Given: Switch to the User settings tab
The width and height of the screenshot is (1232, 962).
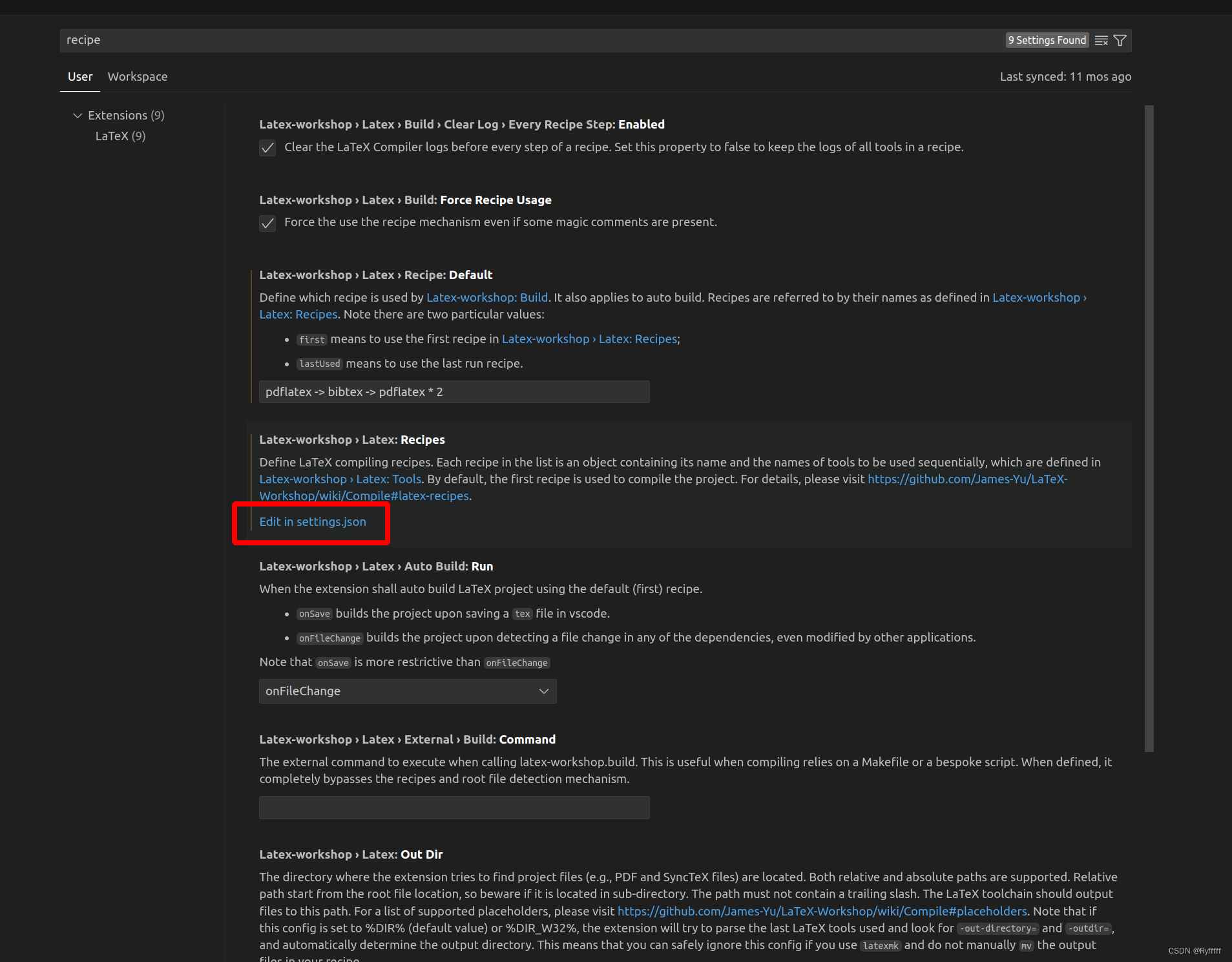Looking at the screenshot, I should [x=80, y=76].
